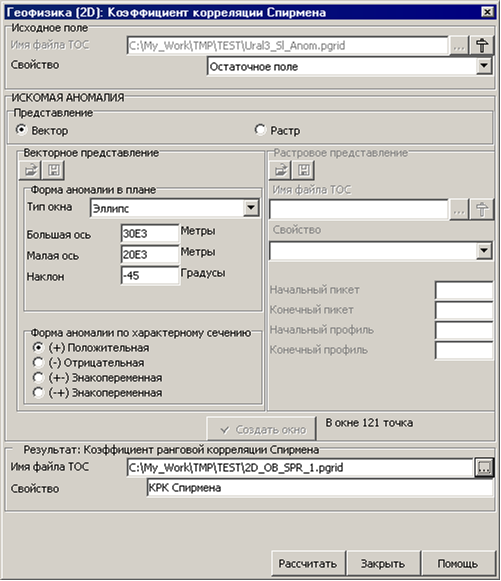501x581 pixels.
Task: Open the Тип окна Эллипс dropdown
Action: click(x=251, y=208)
